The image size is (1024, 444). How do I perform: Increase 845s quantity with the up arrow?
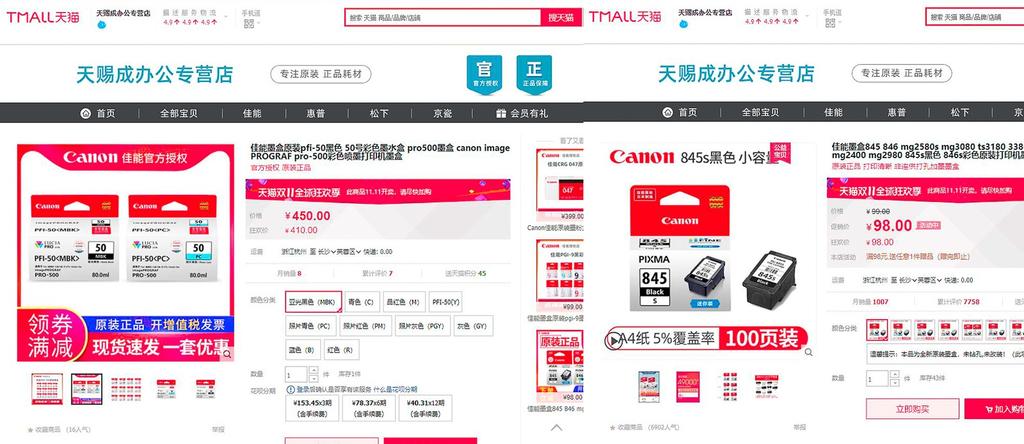click(895, 374)
